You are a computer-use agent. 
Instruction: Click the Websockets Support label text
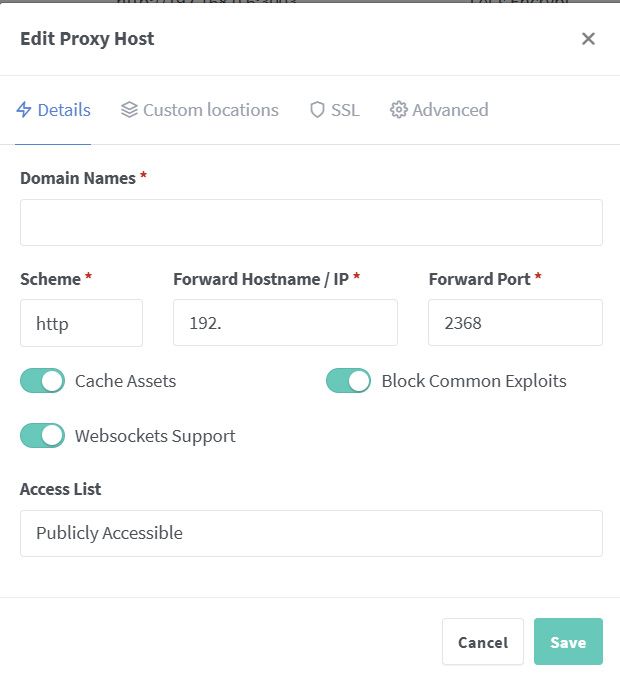point(155,436)
